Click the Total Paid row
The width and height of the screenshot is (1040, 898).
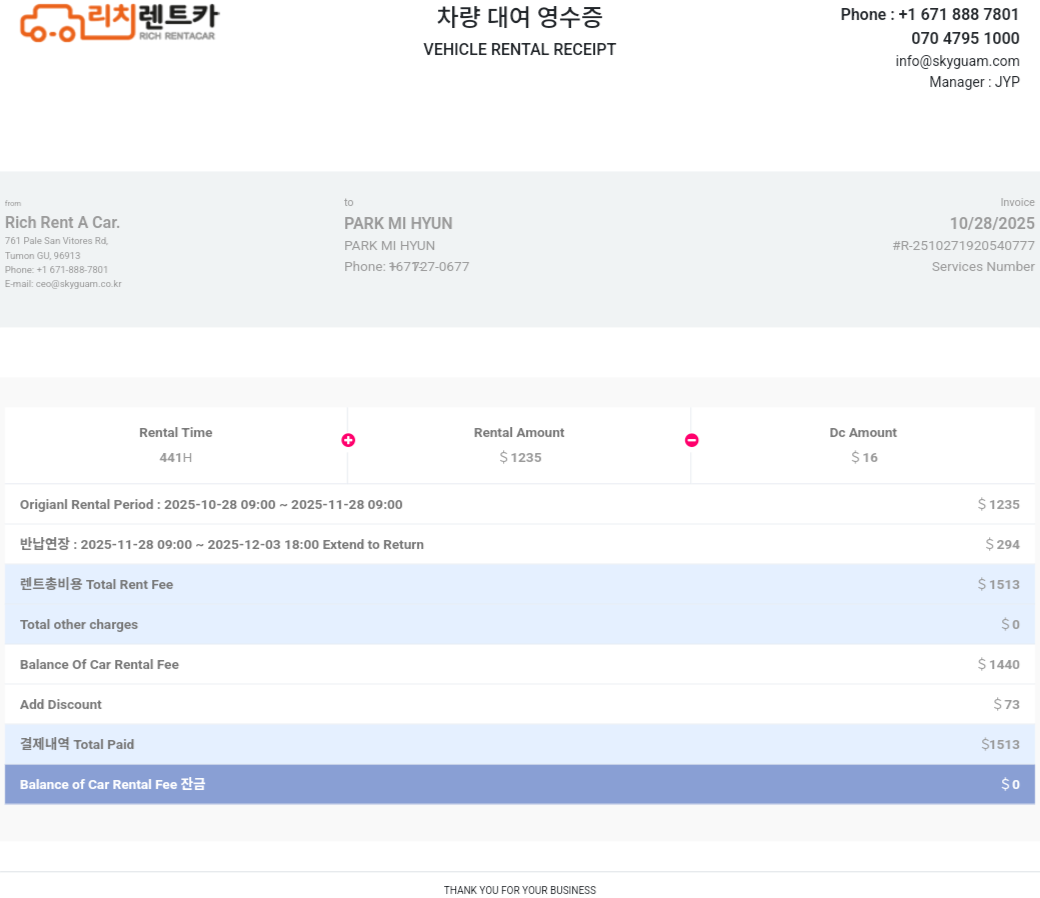[519, 744]
